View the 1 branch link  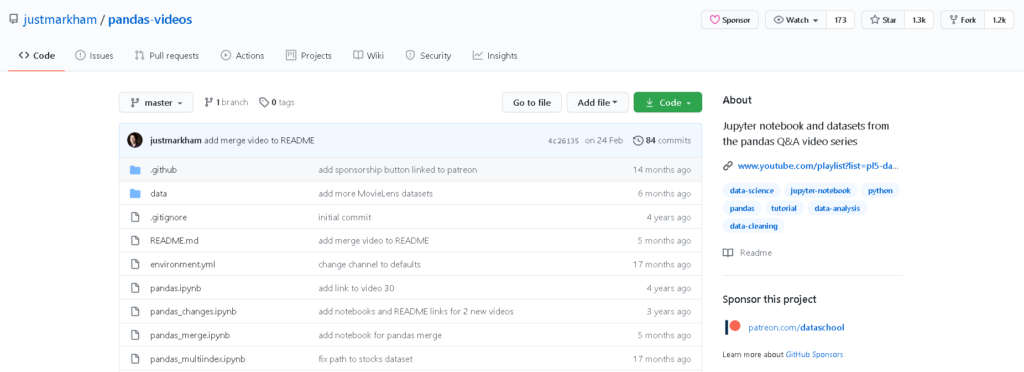point(227,102)
